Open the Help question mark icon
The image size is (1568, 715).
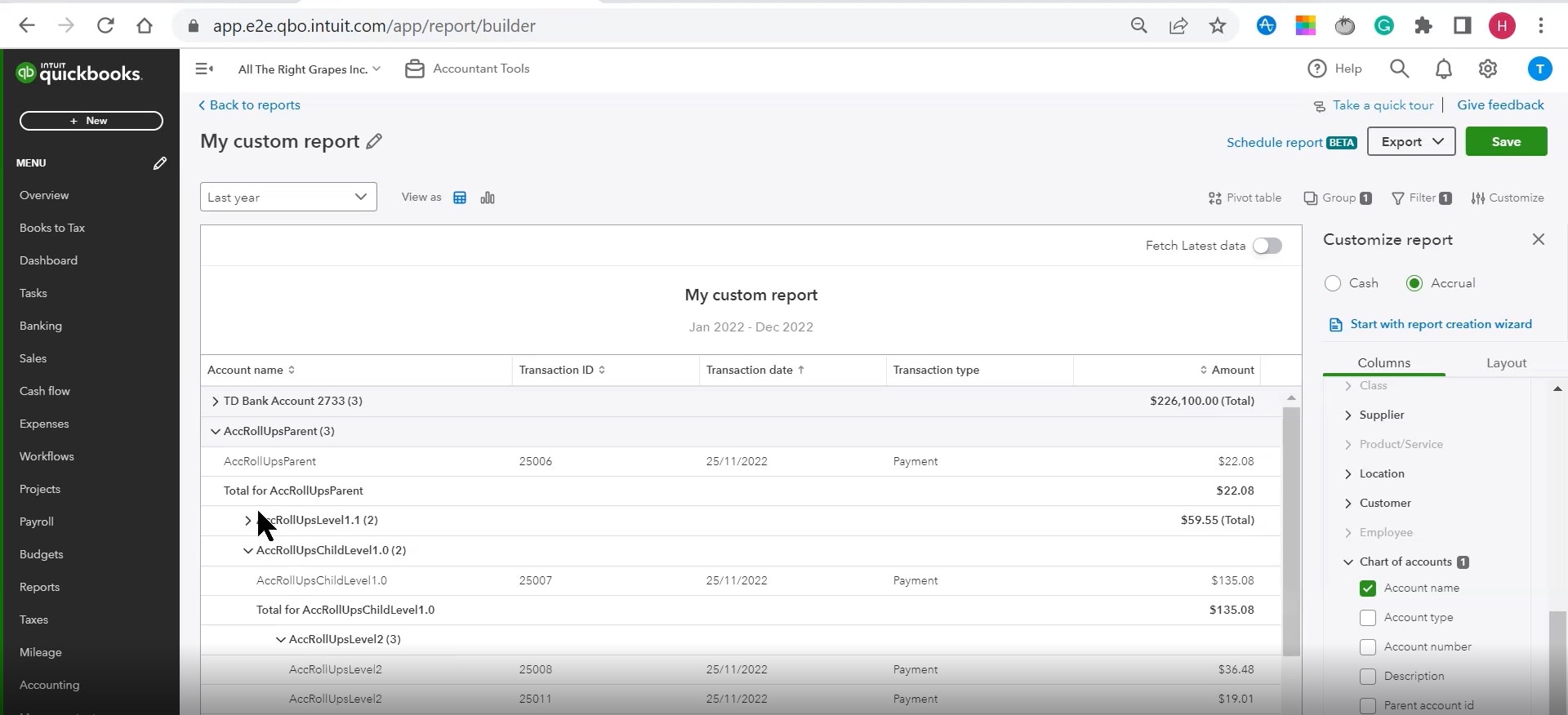(1316, 69)
